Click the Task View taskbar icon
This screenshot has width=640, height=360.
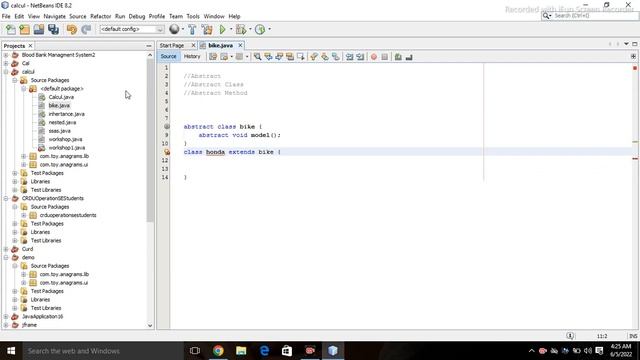[195, 351]
